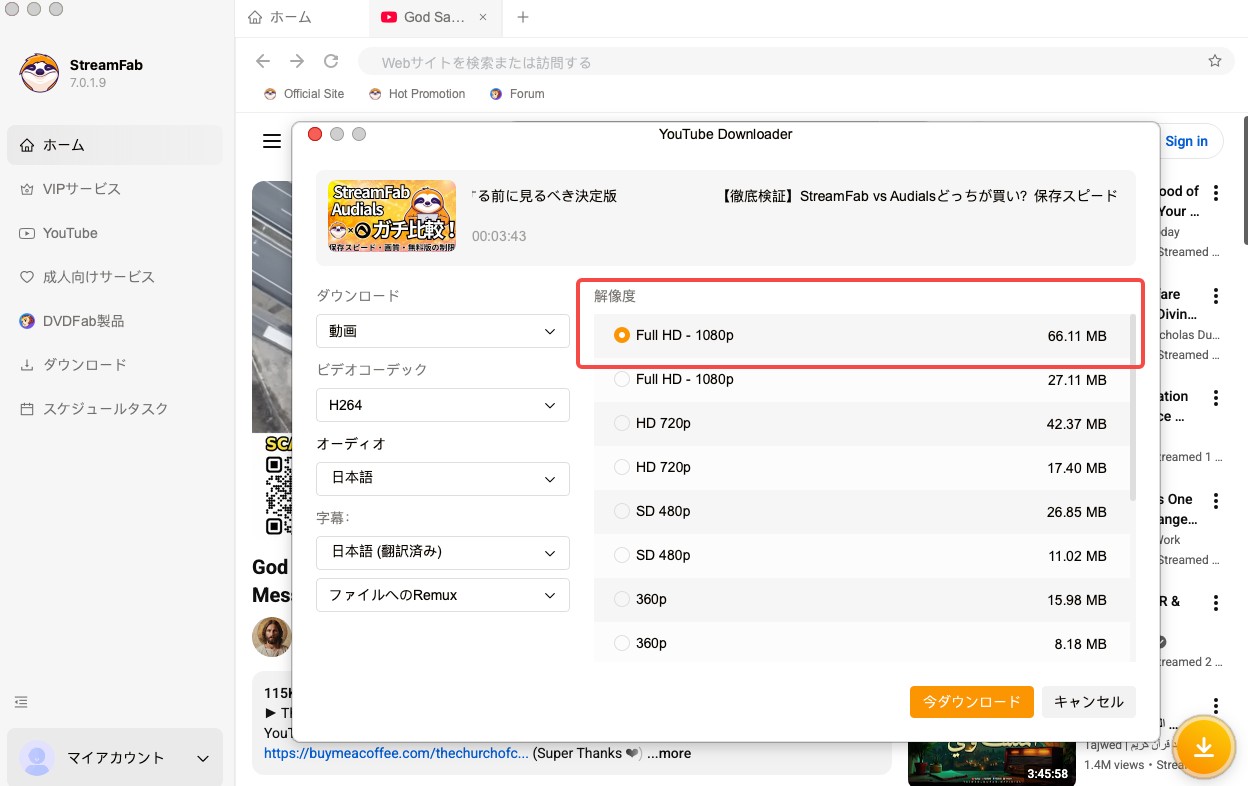Select Full HD 1080p 27.11 MB option
Viewport: 1248px width, 786px height.
click(x=862, y=380)
